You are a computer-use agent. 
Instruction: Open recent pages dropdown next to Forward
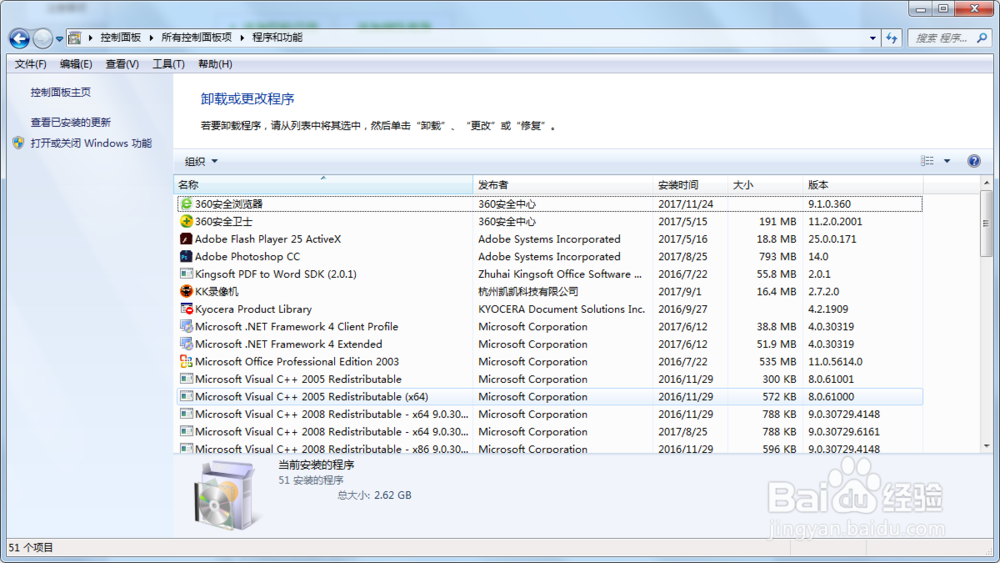(59, 39)
